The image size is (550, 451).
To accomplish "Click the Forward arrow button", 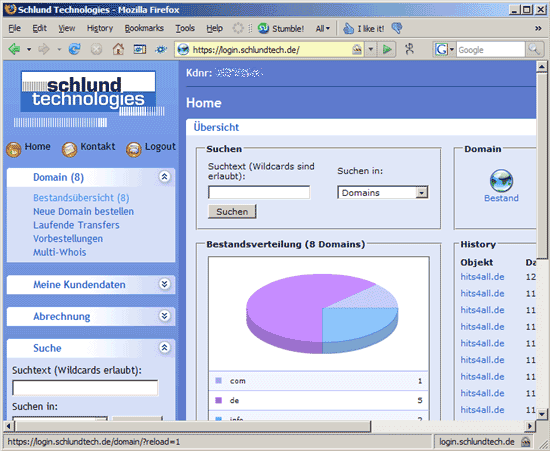I will pos(44,49).
